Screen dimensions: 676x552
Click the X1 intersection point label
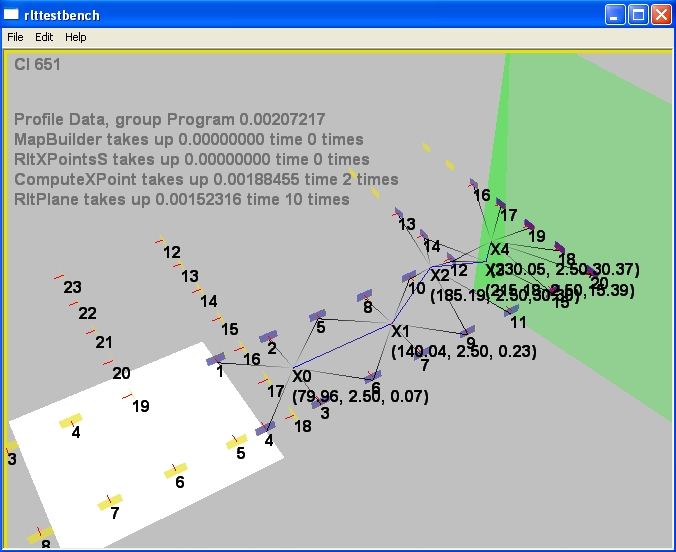[x=400, y=331]
